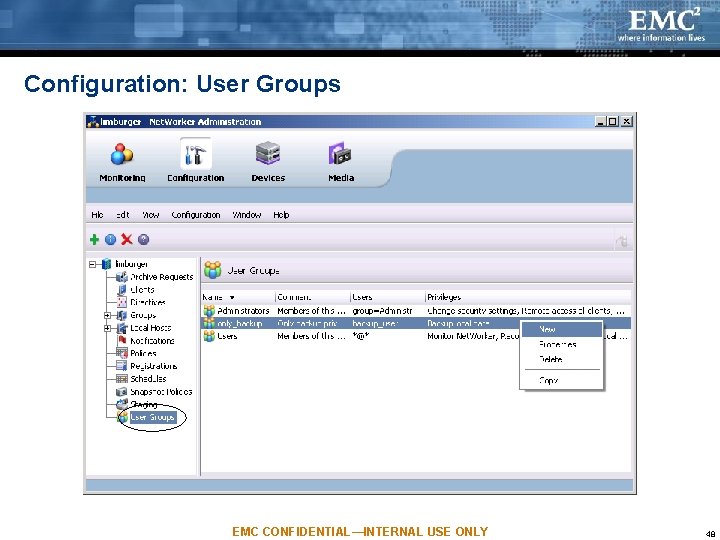Maximize the NetWorker Administration window
This screenshot has width=720, height=540.
pos(613,121)
